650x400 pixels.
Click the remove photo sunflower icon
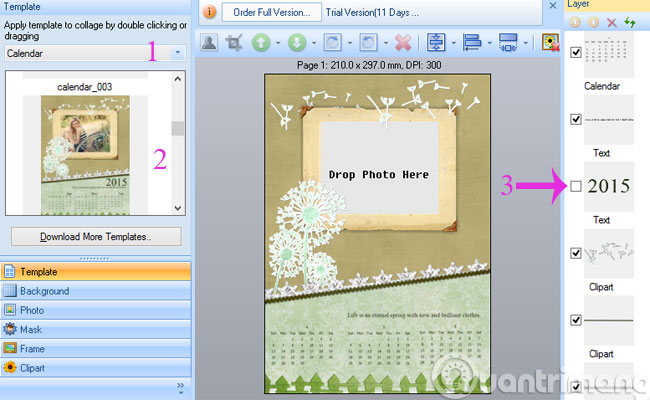pyautogui.click(x=551, y=43)
